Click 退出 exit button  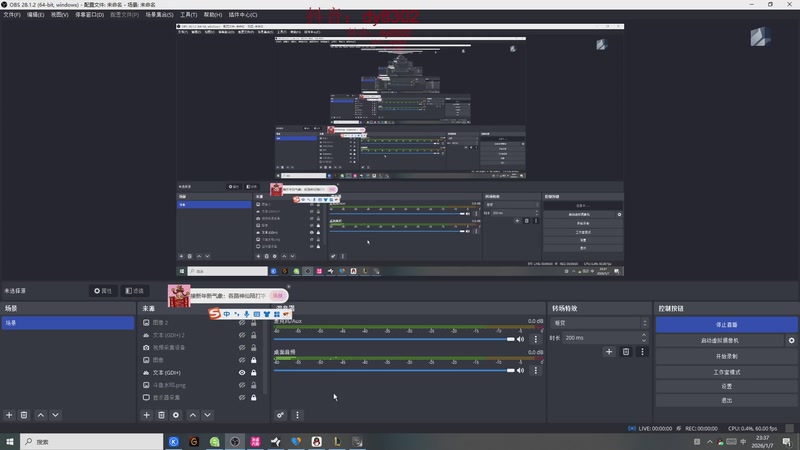727,401
